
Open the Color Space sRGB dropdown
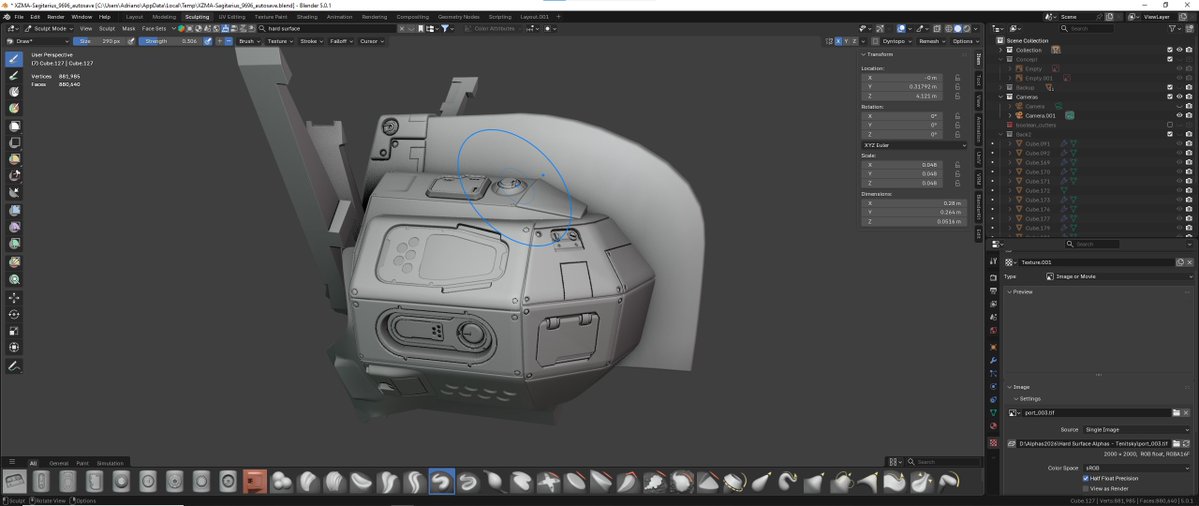[x=1137, y=468]
